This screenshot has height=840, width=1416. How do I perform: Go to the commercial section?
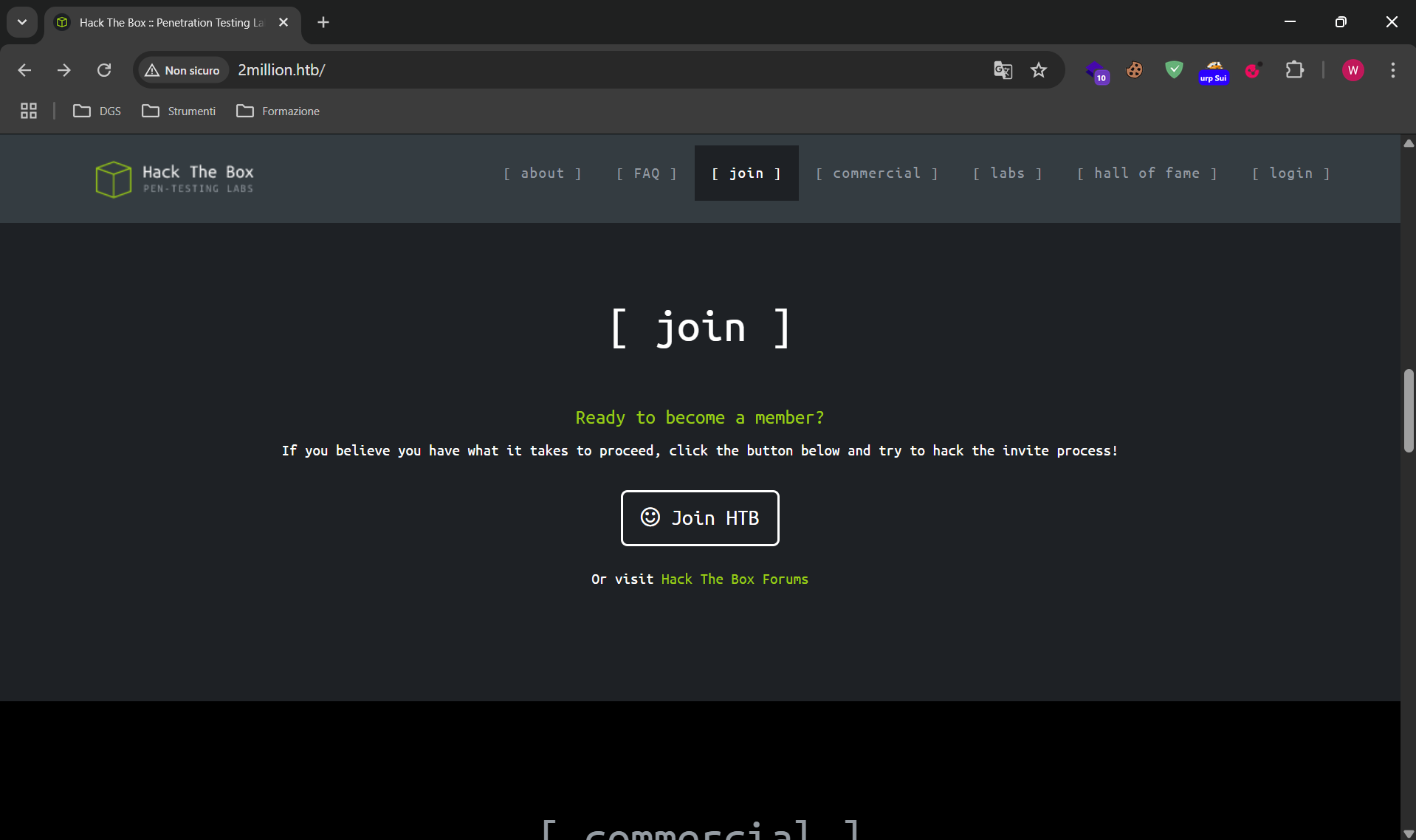click(x=877, y=173)
